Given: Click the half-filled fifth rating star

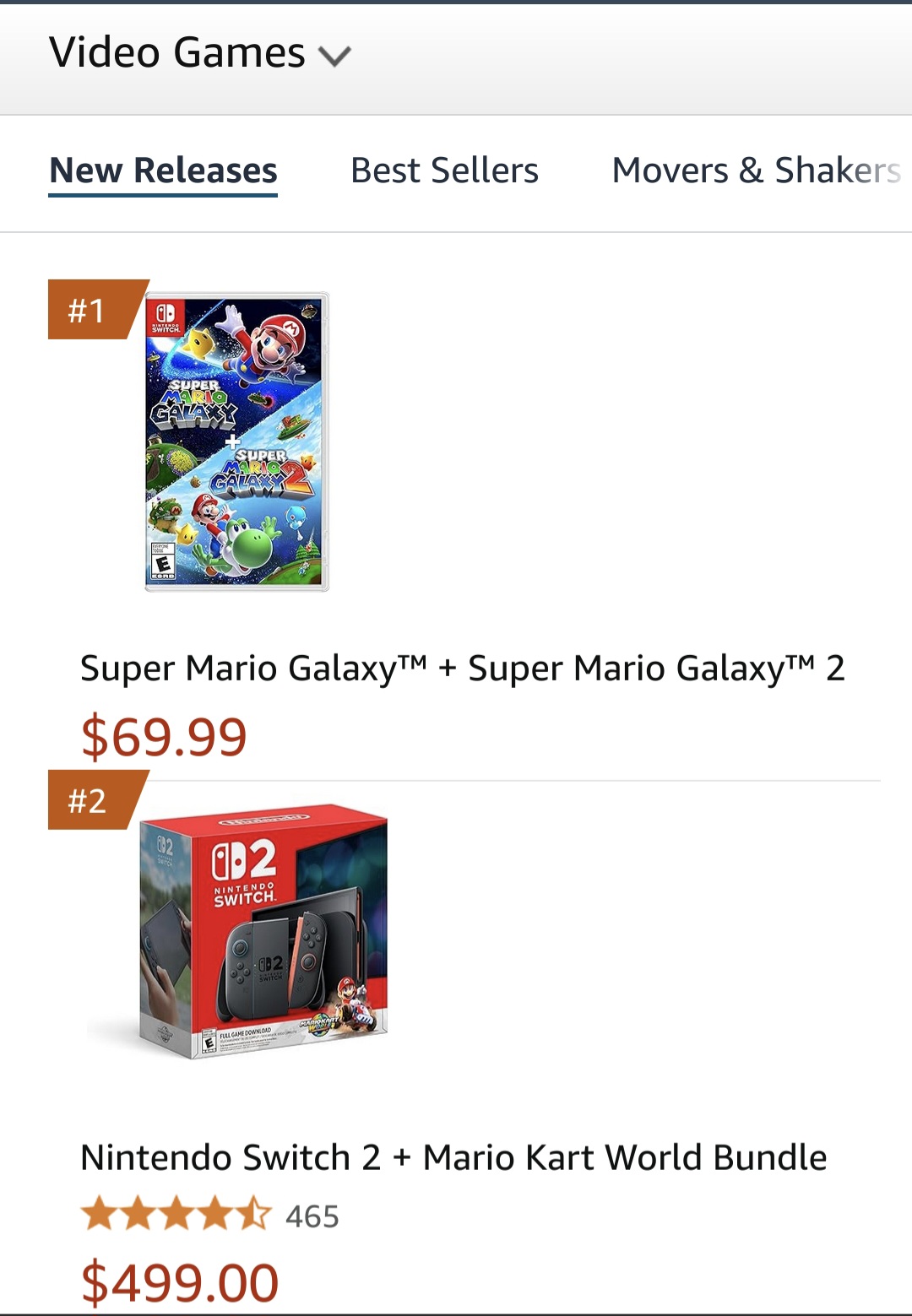Looking at the screenshot, I should point(252,1215).
